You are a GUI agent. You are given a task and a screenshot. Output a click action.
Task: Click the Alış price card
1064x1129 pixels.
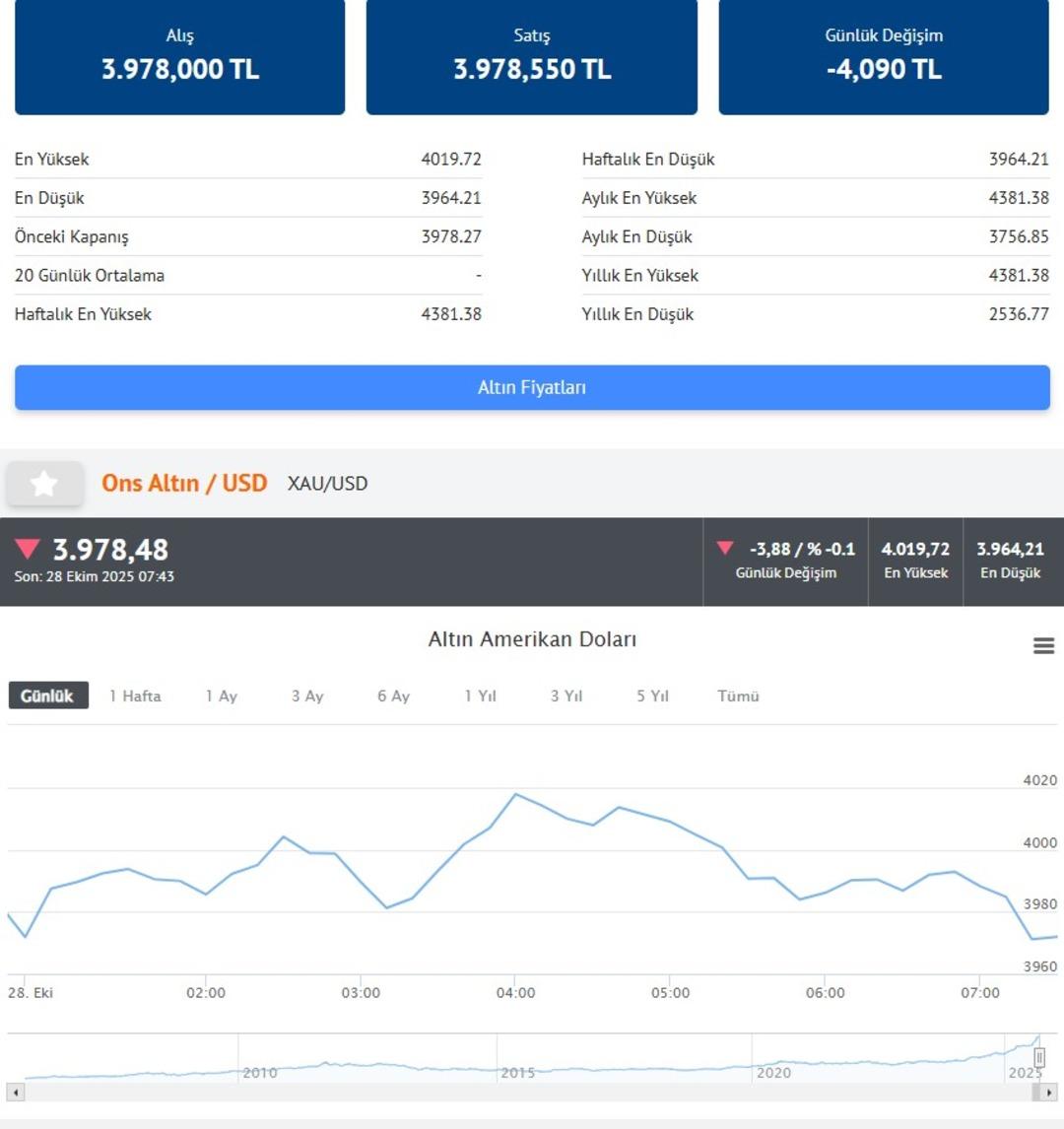pyautogui.click(x=180, y=56)
